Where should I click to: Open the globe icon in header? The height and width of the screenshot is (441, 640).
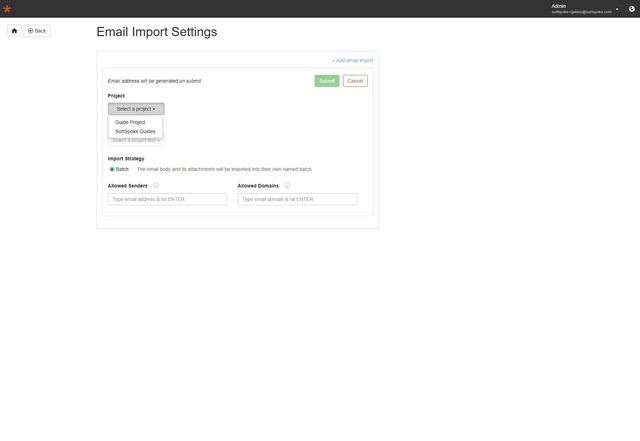click(631, 9)
